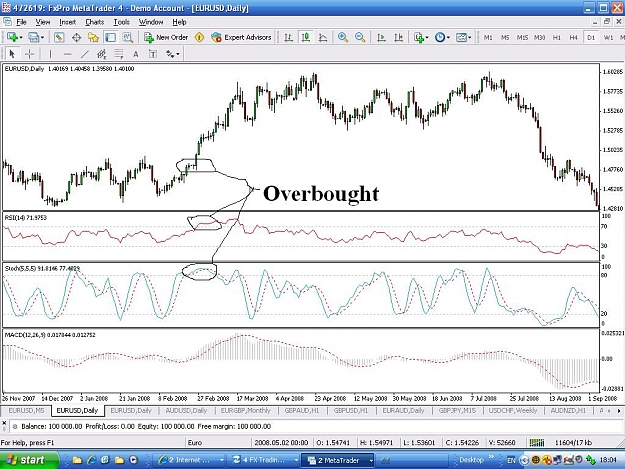Viewport: 625px width, 469px height.
Task: Open the Data Window crosshair-target icon
Action: (76, 37)
